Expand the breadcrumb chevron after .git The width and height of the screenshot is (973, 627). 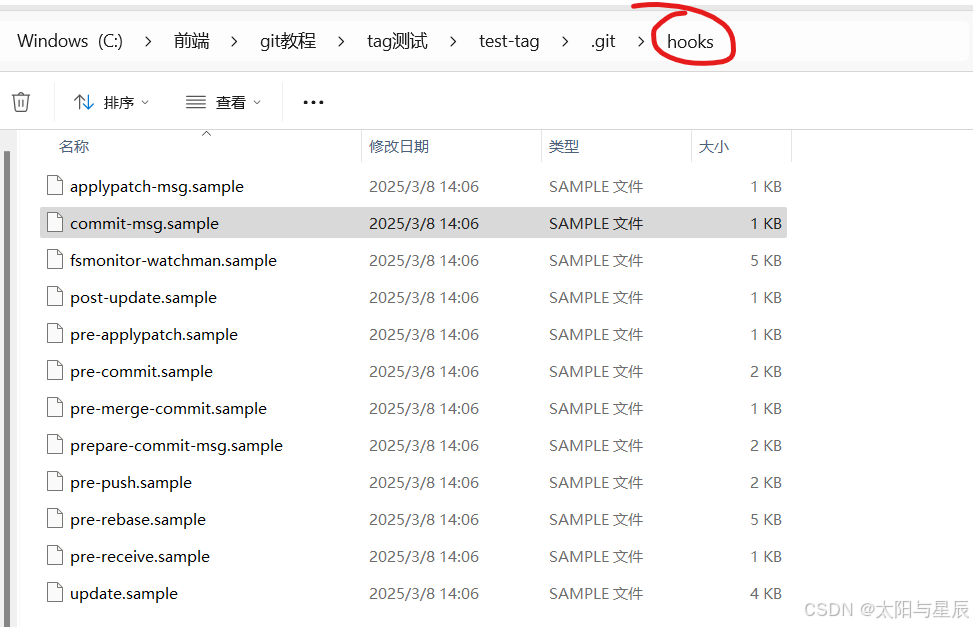(x=640, y=41)
